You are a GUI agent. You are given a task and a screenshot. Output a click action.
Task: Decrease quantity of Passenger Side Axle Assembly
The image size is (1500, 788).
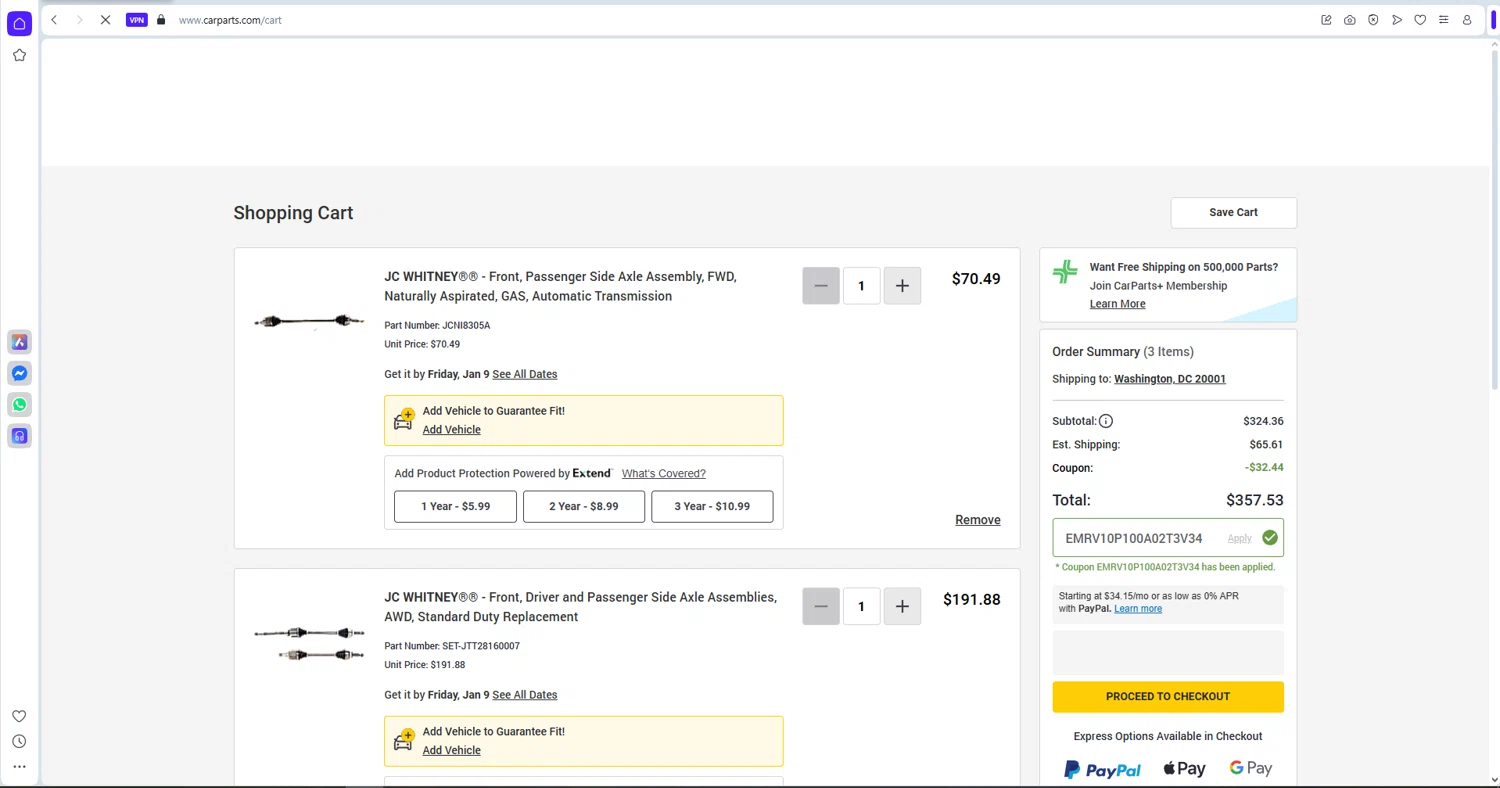(821, 286)
